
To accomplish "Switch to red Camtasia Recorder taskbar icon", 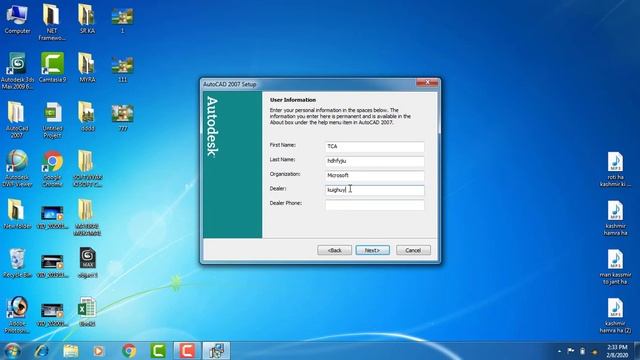I will coord(187,351).
